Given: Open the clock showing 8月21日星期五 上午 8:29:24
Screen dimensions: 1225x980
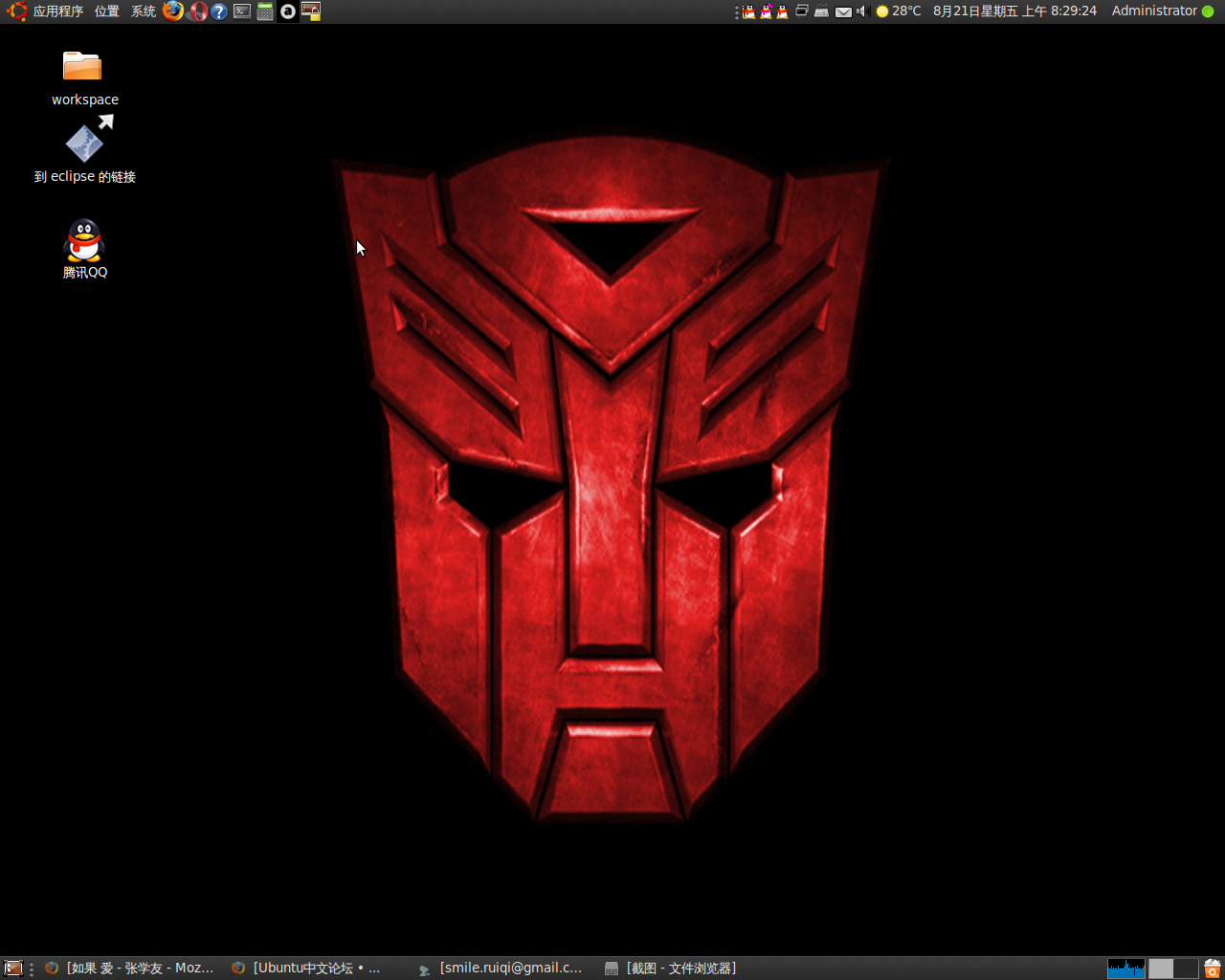Looking at the screenshot, I should click(x=1014, y=11).
